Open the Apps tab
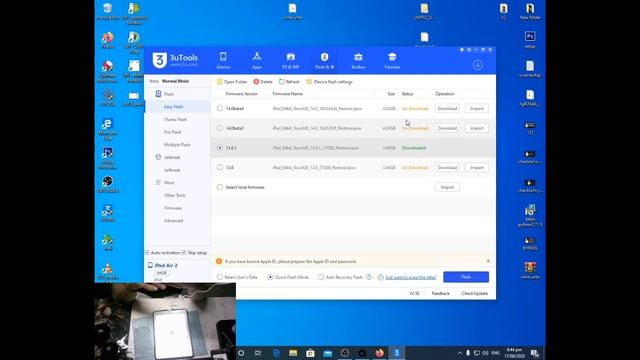 [x=257, y=60]
